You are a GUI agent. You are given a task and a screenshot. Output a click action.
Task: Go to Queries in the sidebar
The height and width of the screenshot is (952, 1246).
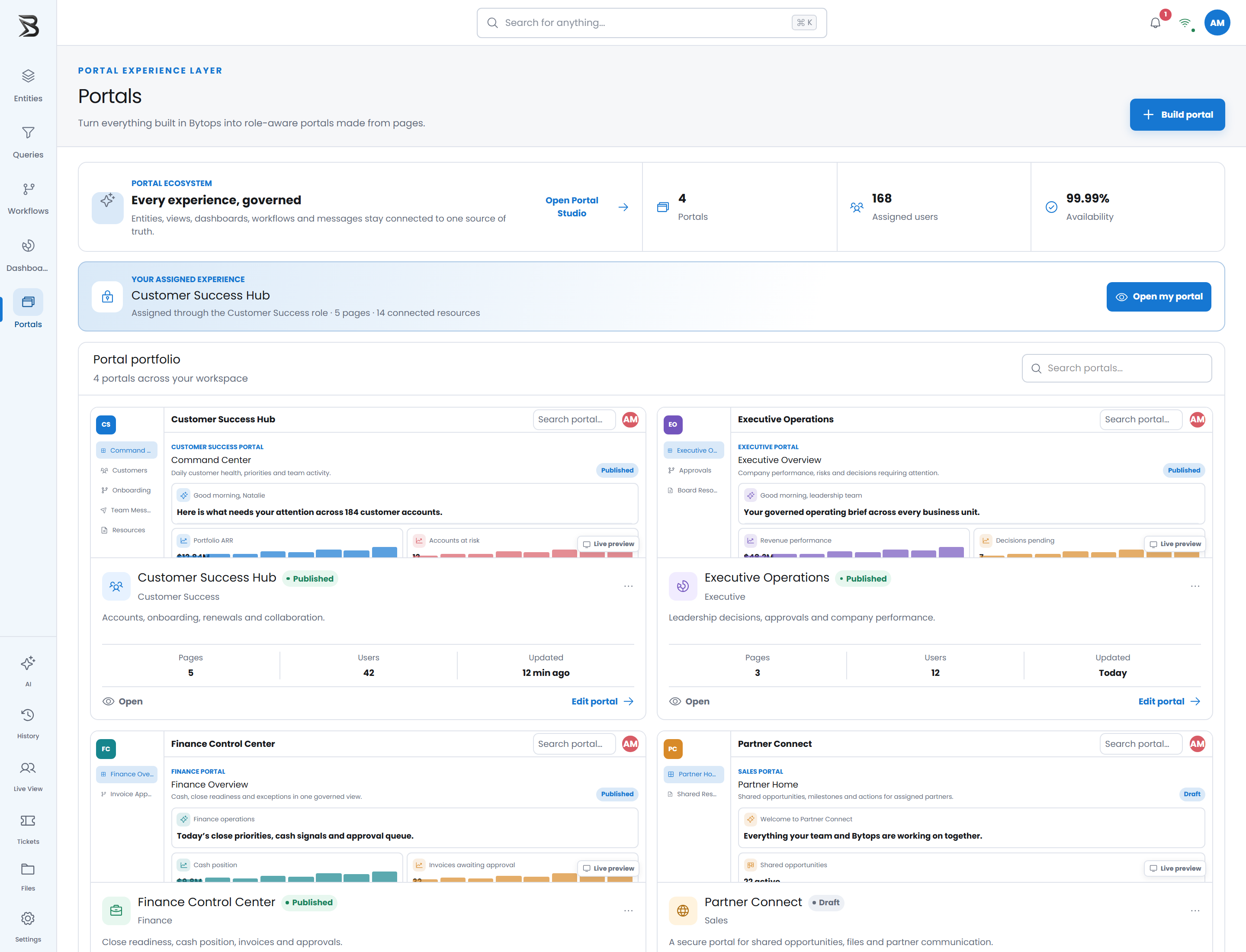[28, 142]
